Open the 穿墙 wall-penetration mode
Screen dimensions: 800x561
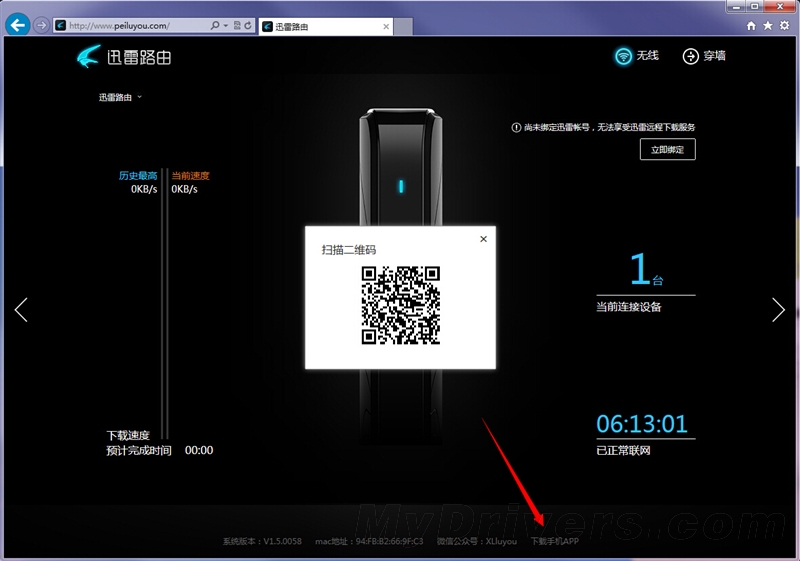pyautogui.click(x=704, y=56)
